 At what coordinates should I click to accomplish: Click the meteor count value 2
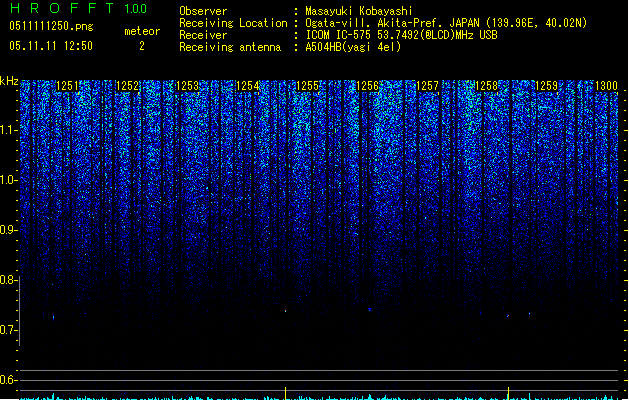(142, 46)
